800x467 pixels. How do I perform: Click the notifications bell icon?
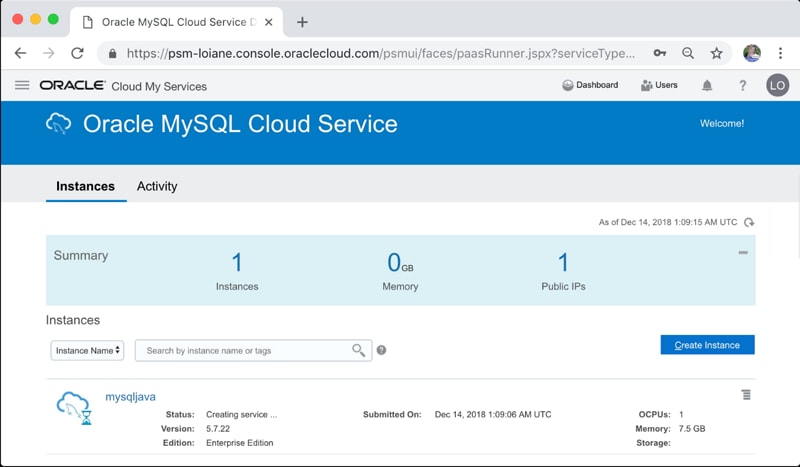click(707, 86)
